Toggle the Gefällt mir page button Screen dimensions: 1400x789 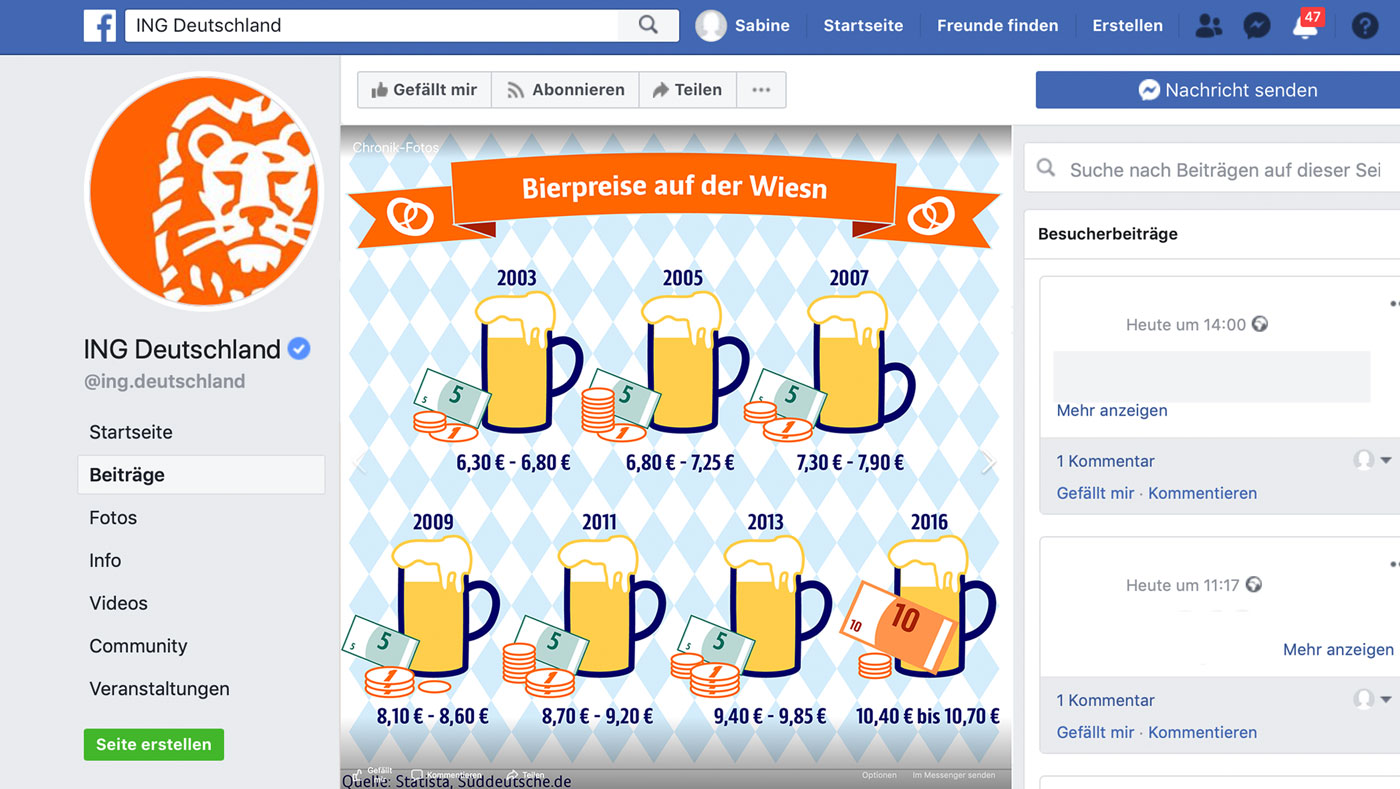[x=424, y=90]
